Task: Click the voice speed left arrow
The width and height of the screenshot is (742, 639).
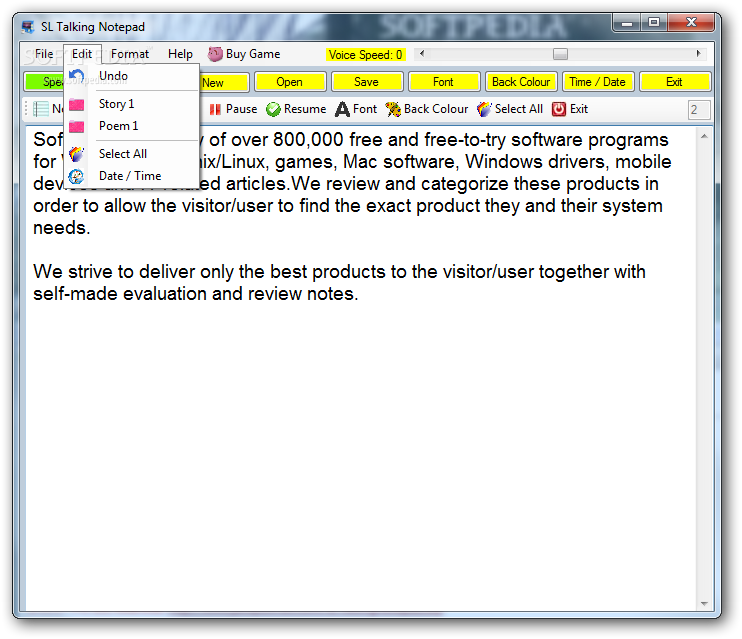Action: 422,54
